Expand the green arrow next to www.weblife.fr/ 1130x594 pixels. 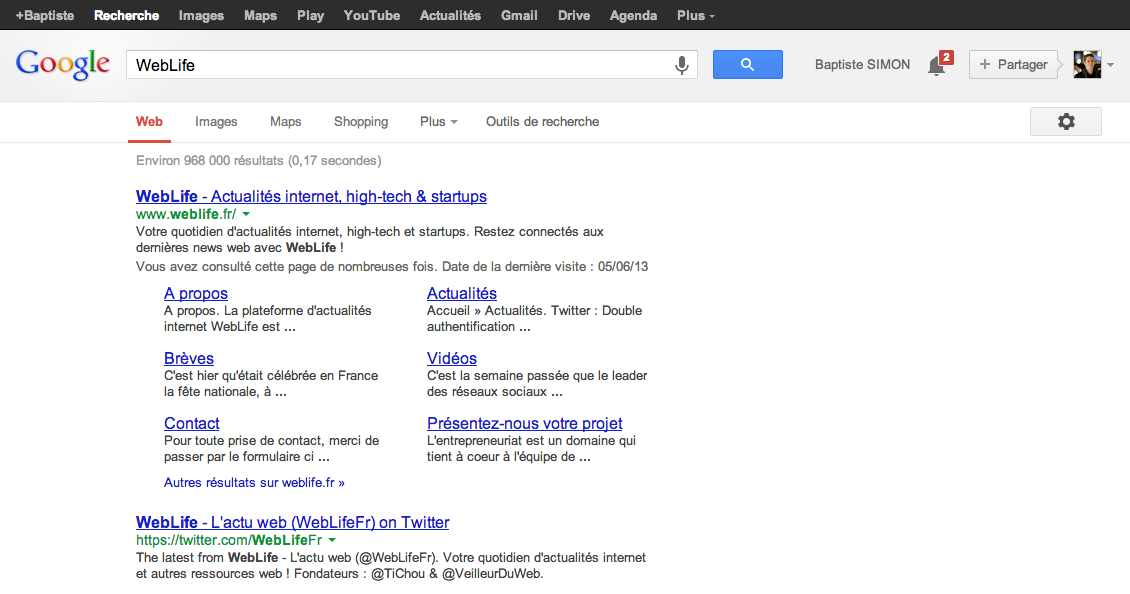pyautogui.click(x=246, y=214)
